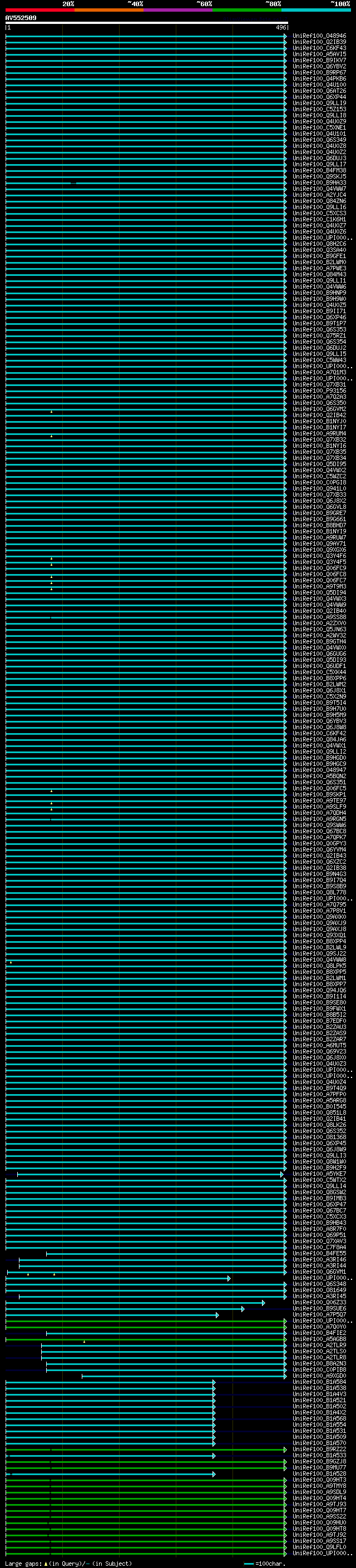This screenshot has height=1568, width=356.
Task: Click the white query sequence ruler bar
Action: [x=147, y=22]
